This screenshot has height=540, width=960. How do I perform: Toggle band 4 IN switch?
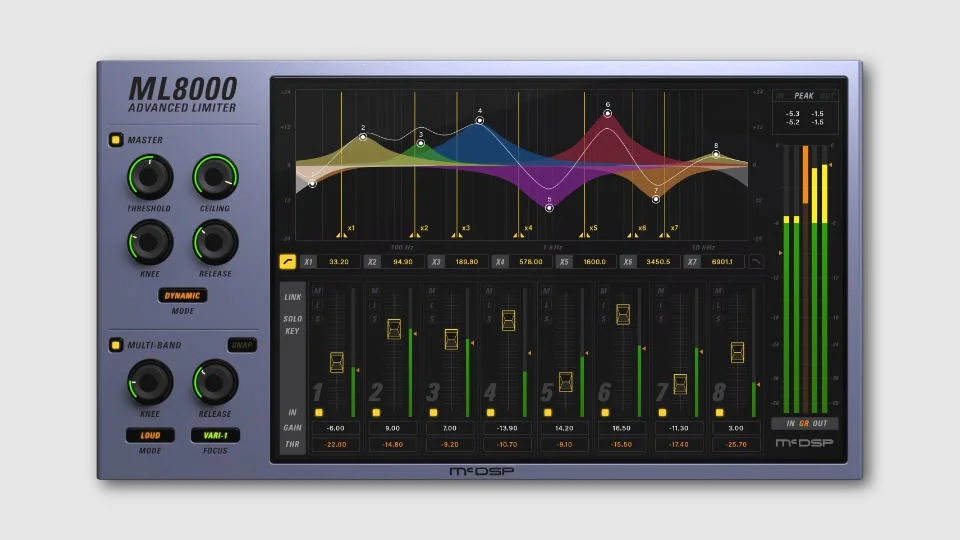(490, 413)
